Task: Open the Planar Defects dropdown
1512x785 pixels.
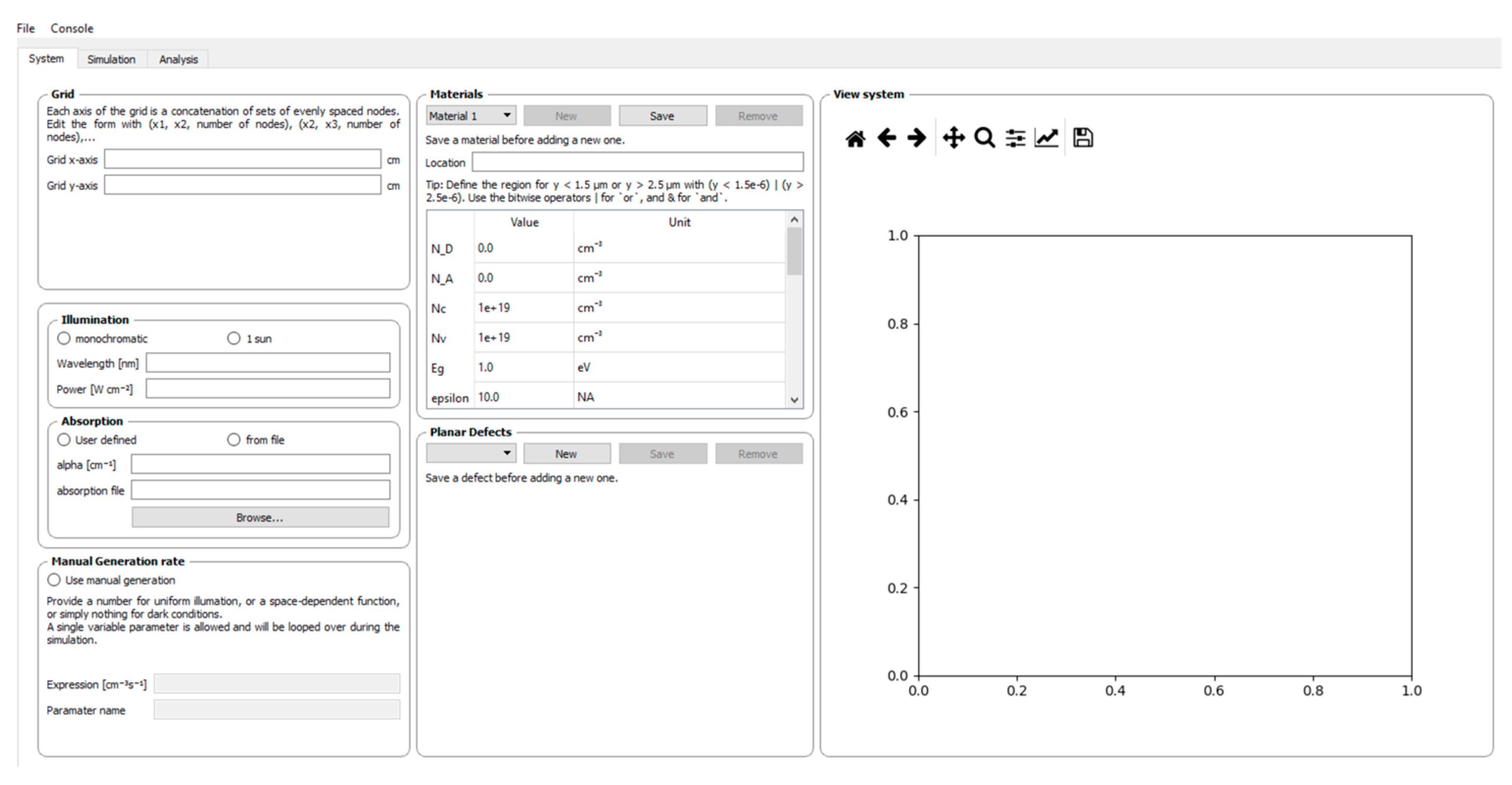Action: click(471, 453)
